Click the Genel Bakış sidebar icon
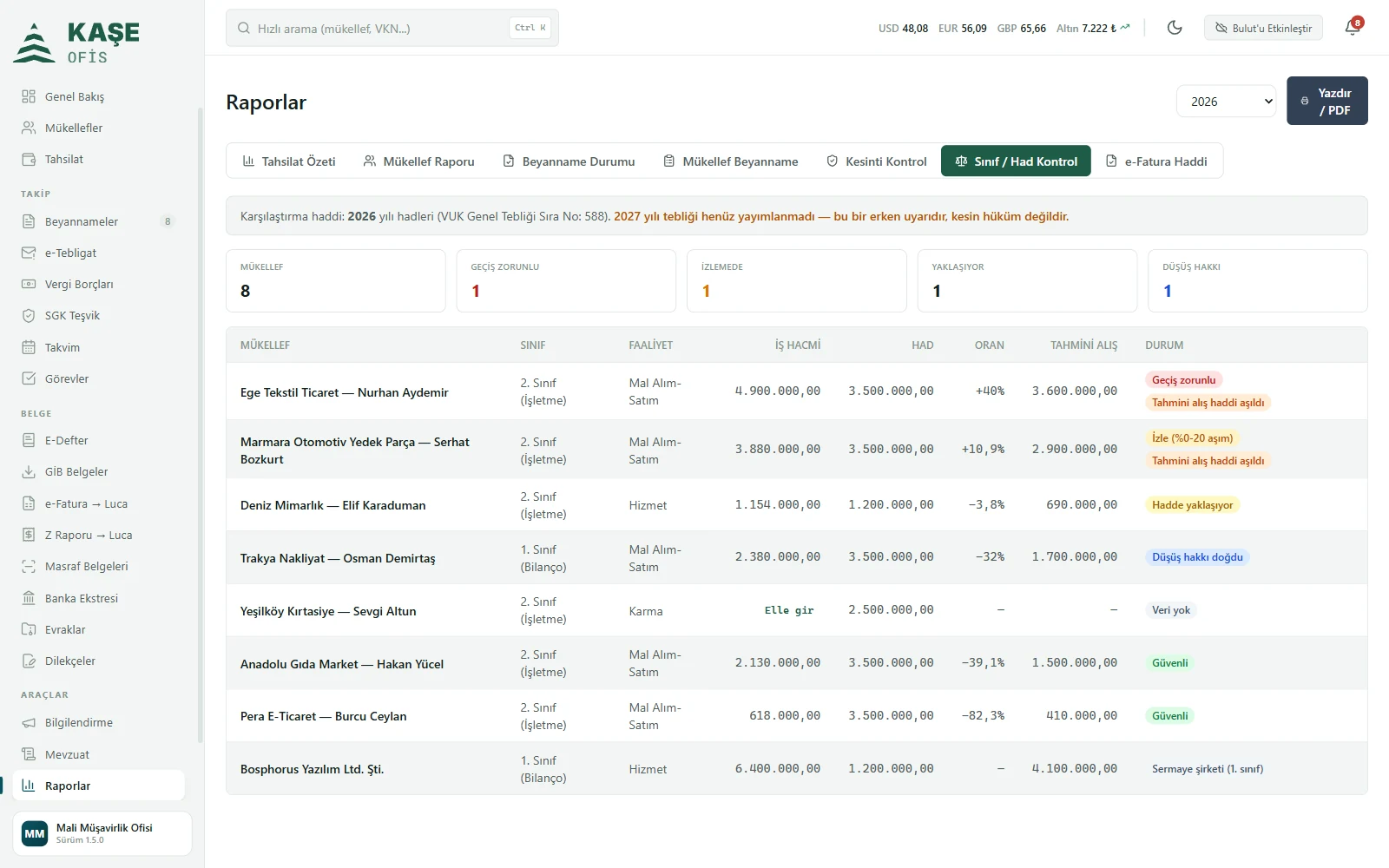The image size is (1389, 868). tap(29, 96)
